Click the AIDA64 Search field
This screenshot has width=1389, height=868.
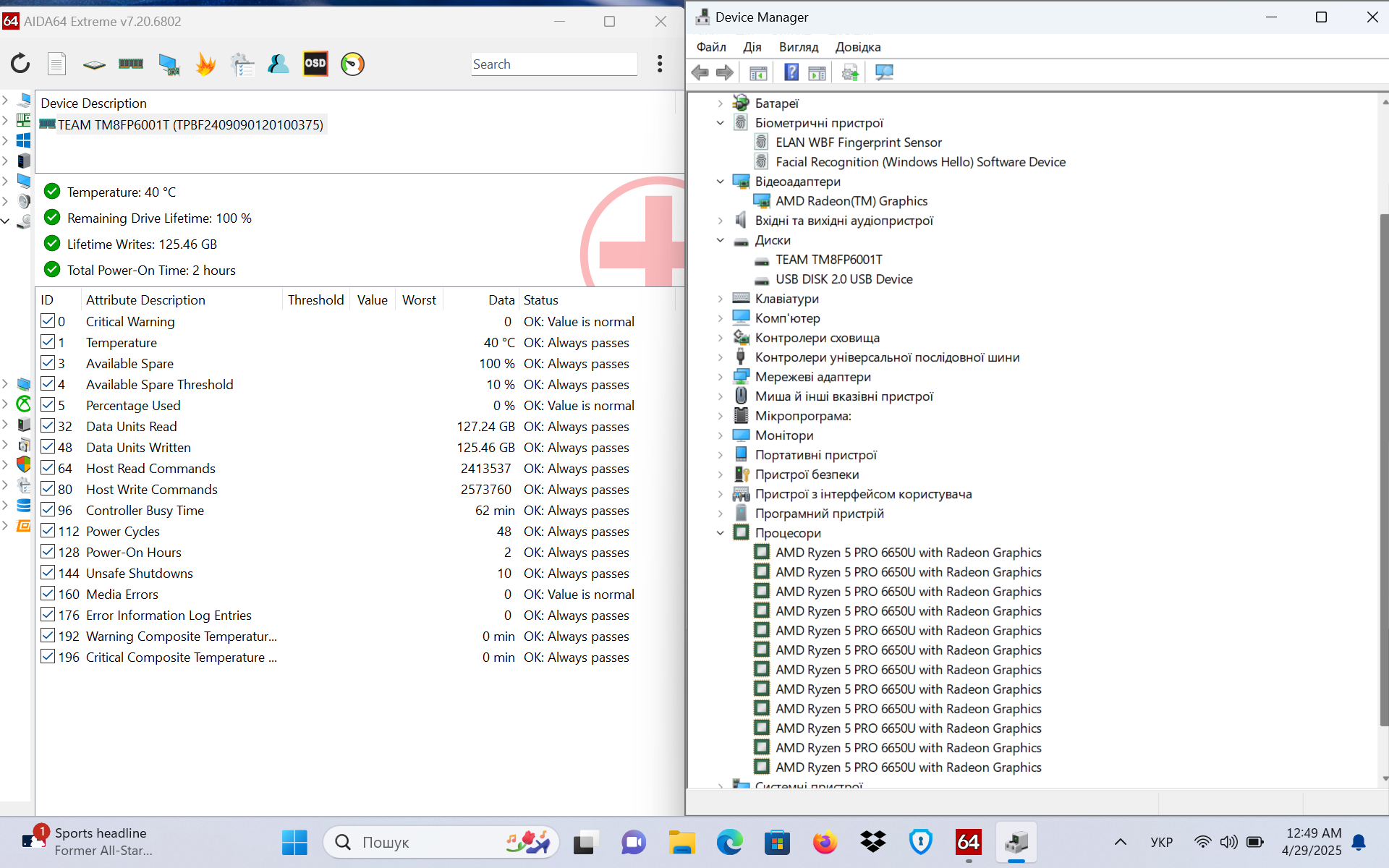click(x=554, y=64)
